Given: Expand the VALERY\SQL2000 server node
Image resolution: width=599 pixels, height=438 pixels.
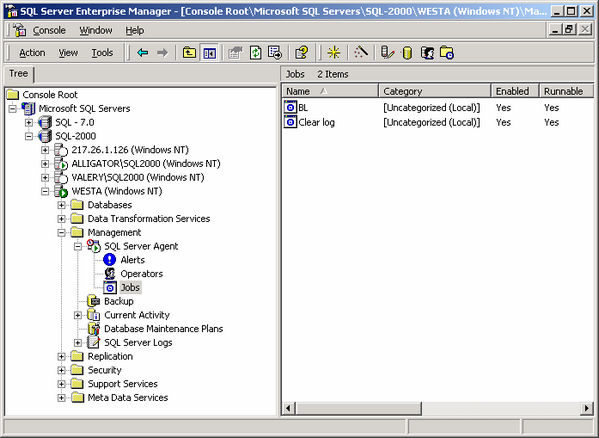Looking at the screenshot, I should [x=45, y=178].
